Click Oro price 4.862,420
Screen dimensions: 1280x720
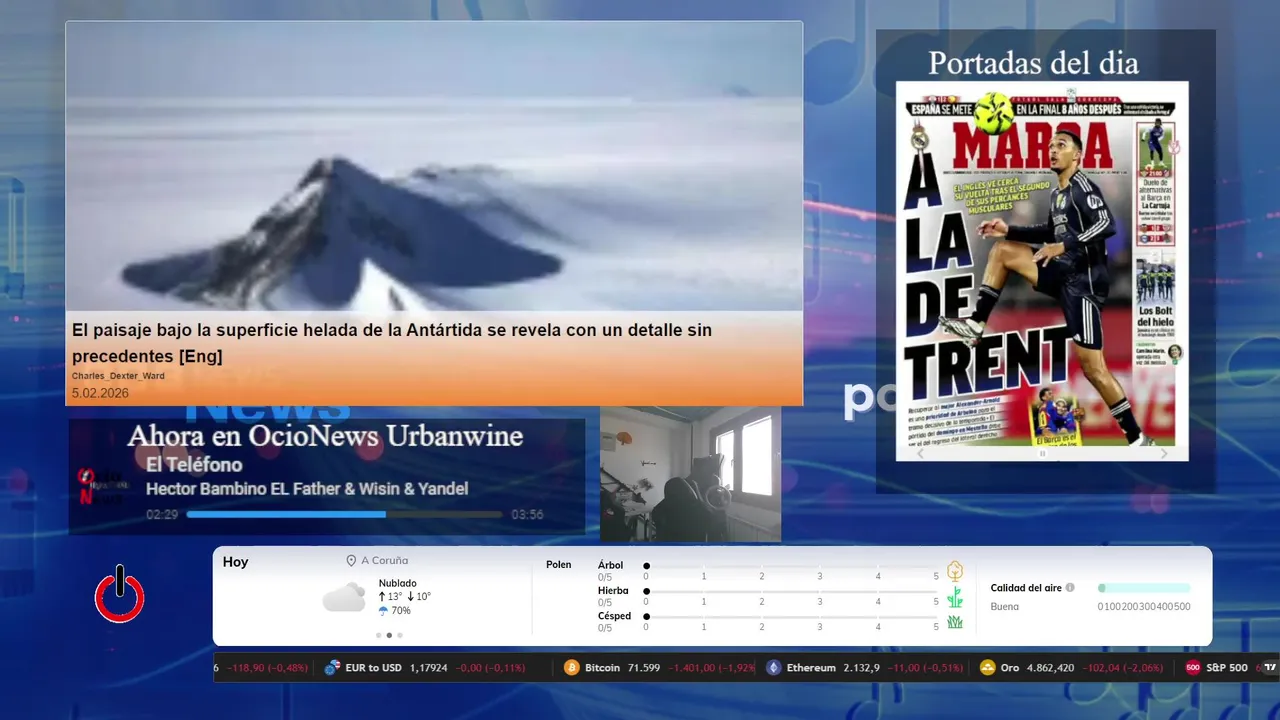point(1051,668)
